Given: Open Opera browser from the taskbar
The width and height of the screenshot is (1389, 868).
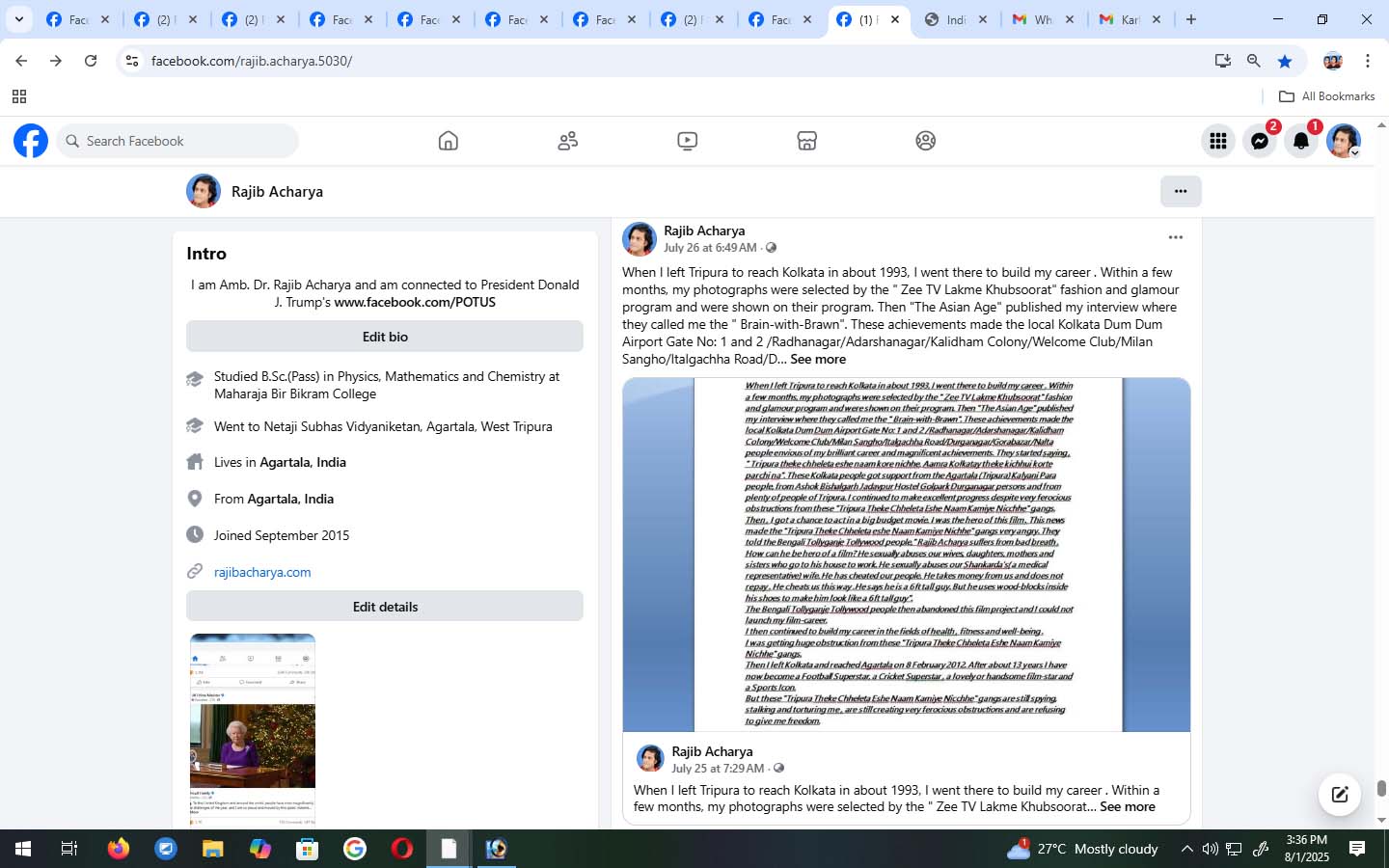Looking at the screenshot, I should [x=402, y=849].
